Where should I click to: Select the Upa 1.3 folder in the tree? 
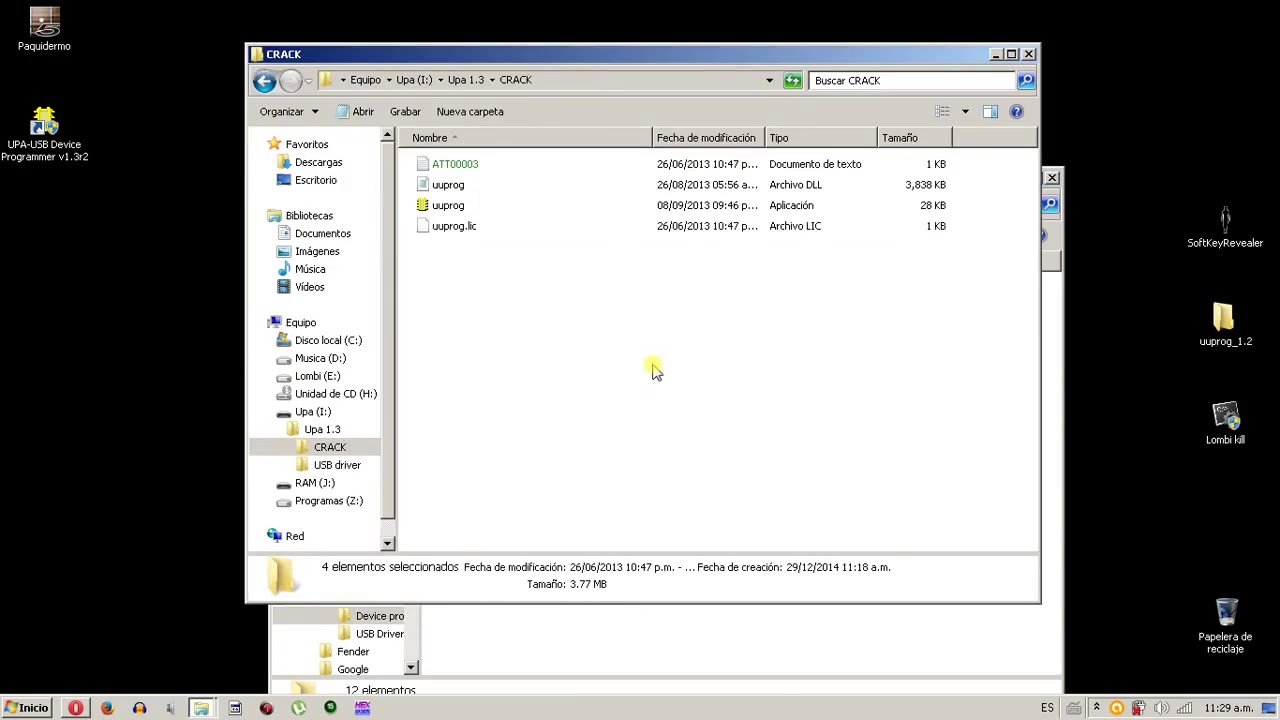coord(321,429)
